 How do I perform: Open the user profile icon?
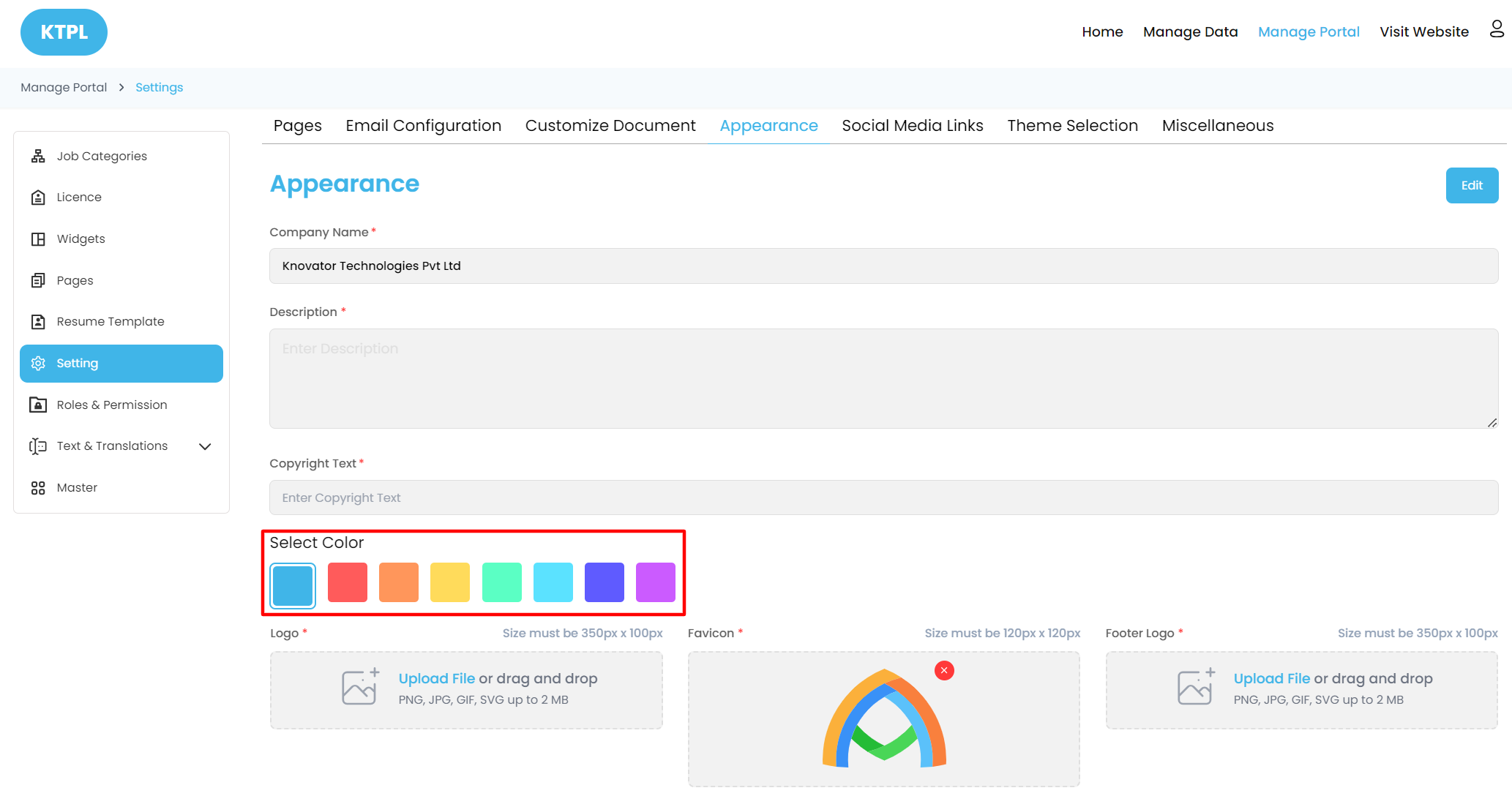point(1497,29)
